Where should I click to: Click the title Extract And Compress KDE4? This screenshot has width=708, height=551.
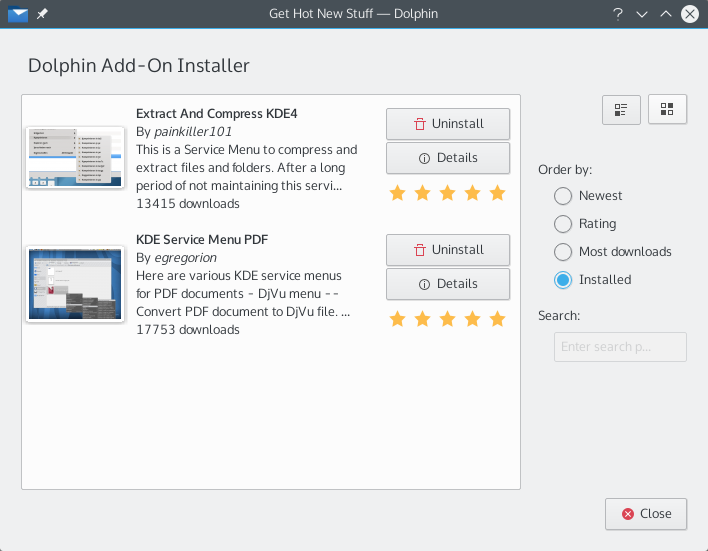coord(217,113)
